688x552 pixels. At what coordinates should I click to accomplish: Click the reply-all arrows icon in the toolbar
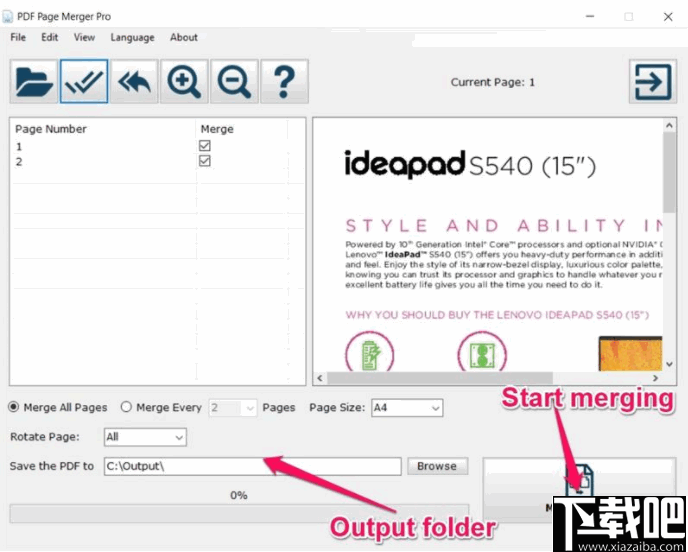point(134,82)
